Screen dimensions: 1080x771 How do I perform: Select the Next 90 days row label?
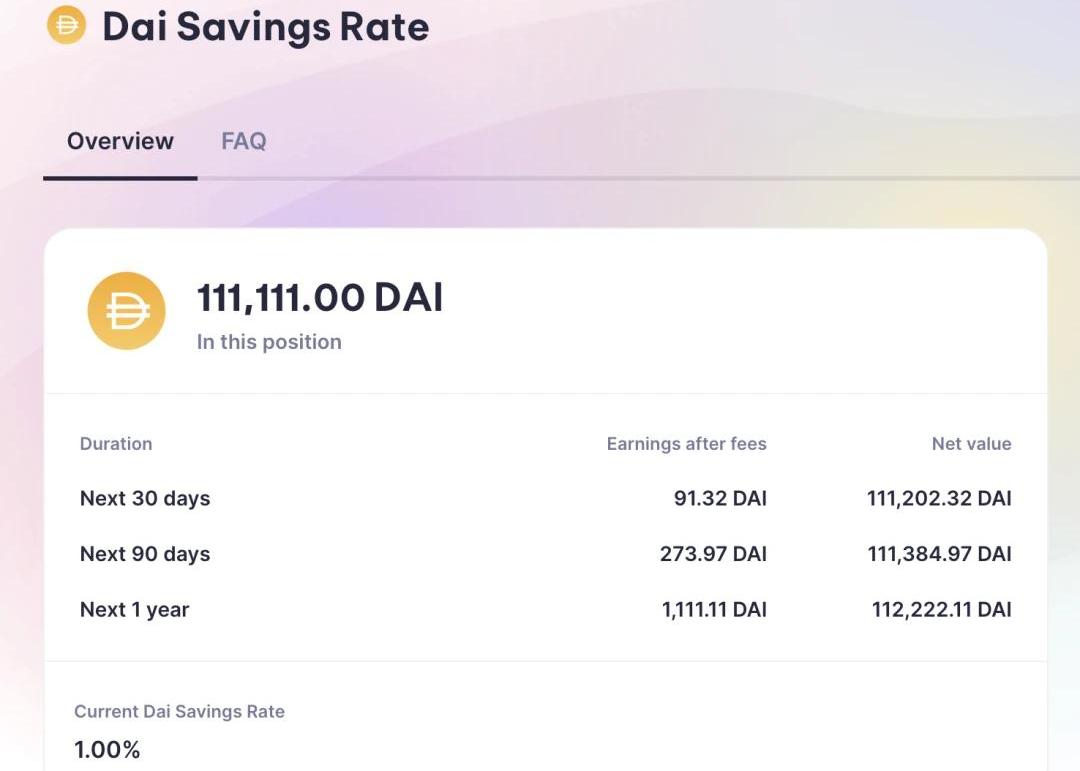145,554
